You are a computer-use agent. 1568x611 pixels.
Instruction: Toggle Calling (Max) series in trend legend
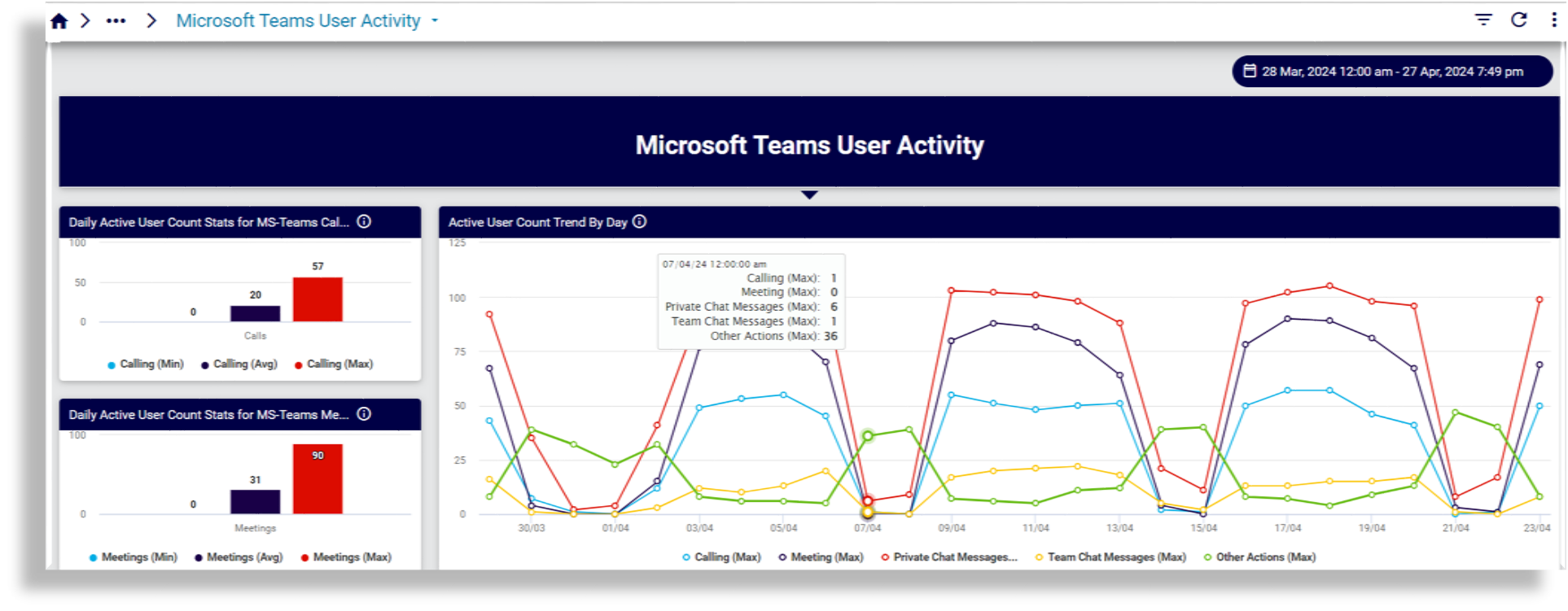[x=721, y=557]
